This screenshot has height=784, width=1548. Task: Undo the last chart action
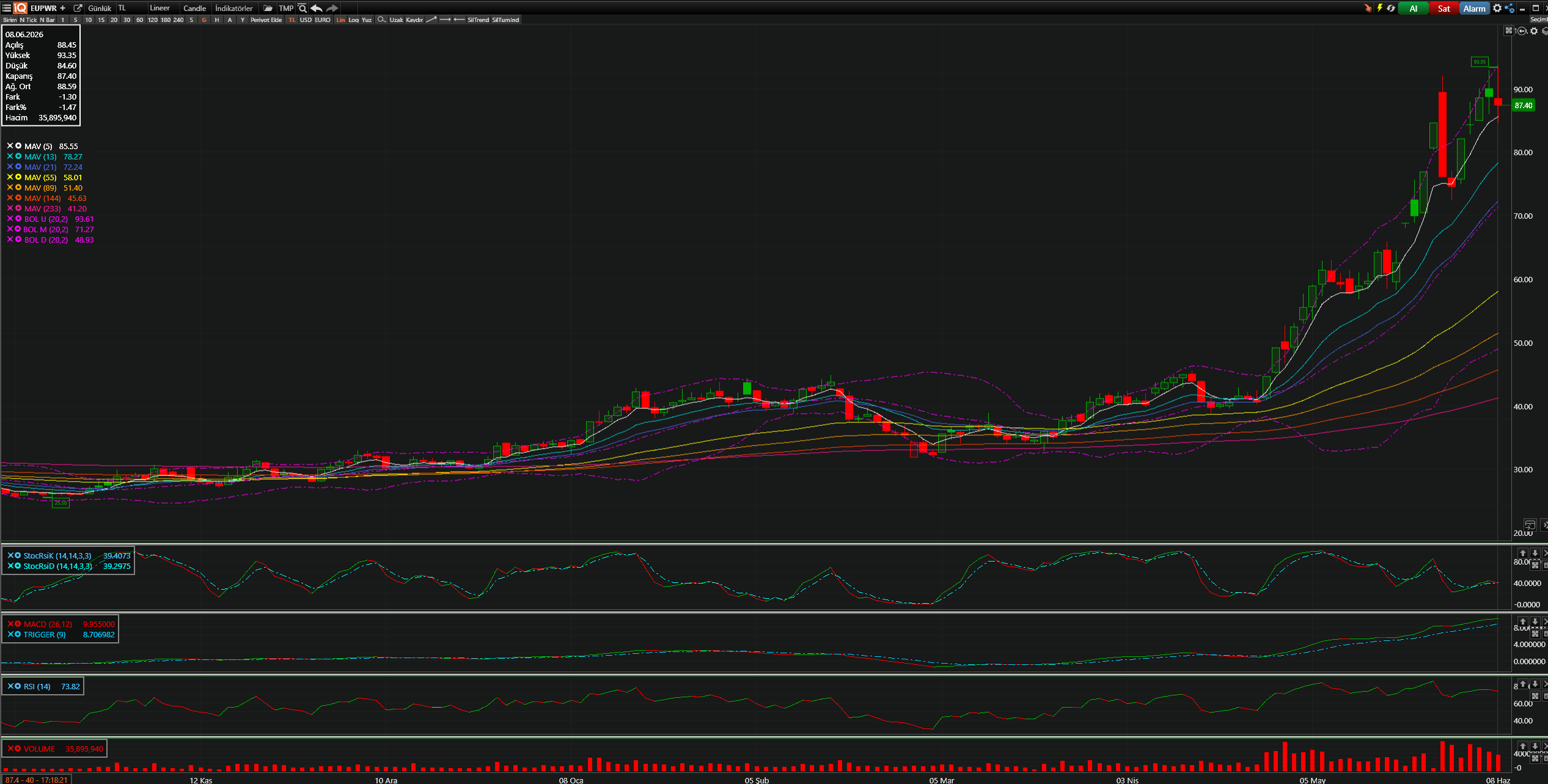pyautogui.click(x=316, y=8)
